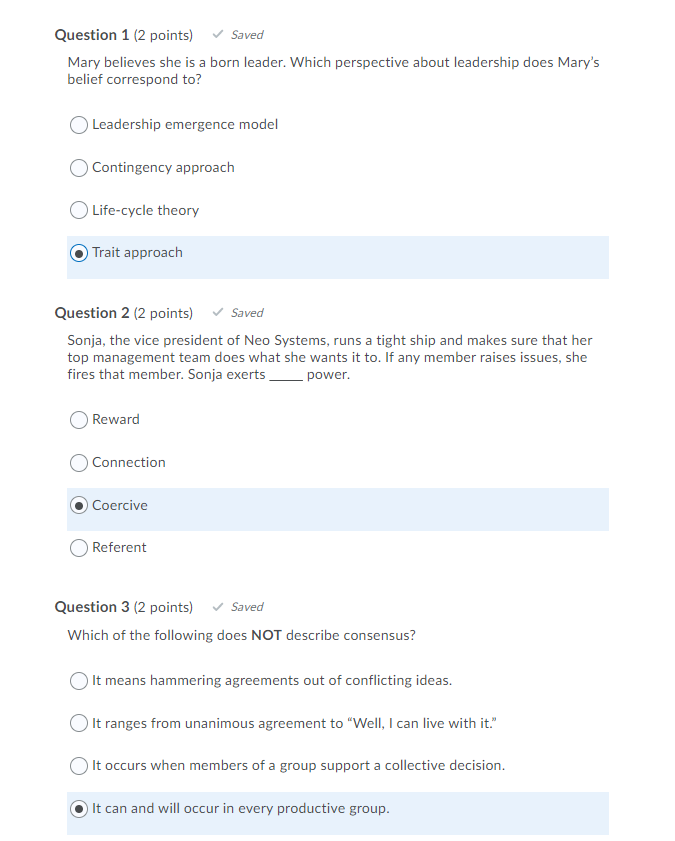Image resolution: width=675 pixels, height=841 pixels.
Task: Click the Saved checkmark icon for Question 3
Action: pos(217,606)
